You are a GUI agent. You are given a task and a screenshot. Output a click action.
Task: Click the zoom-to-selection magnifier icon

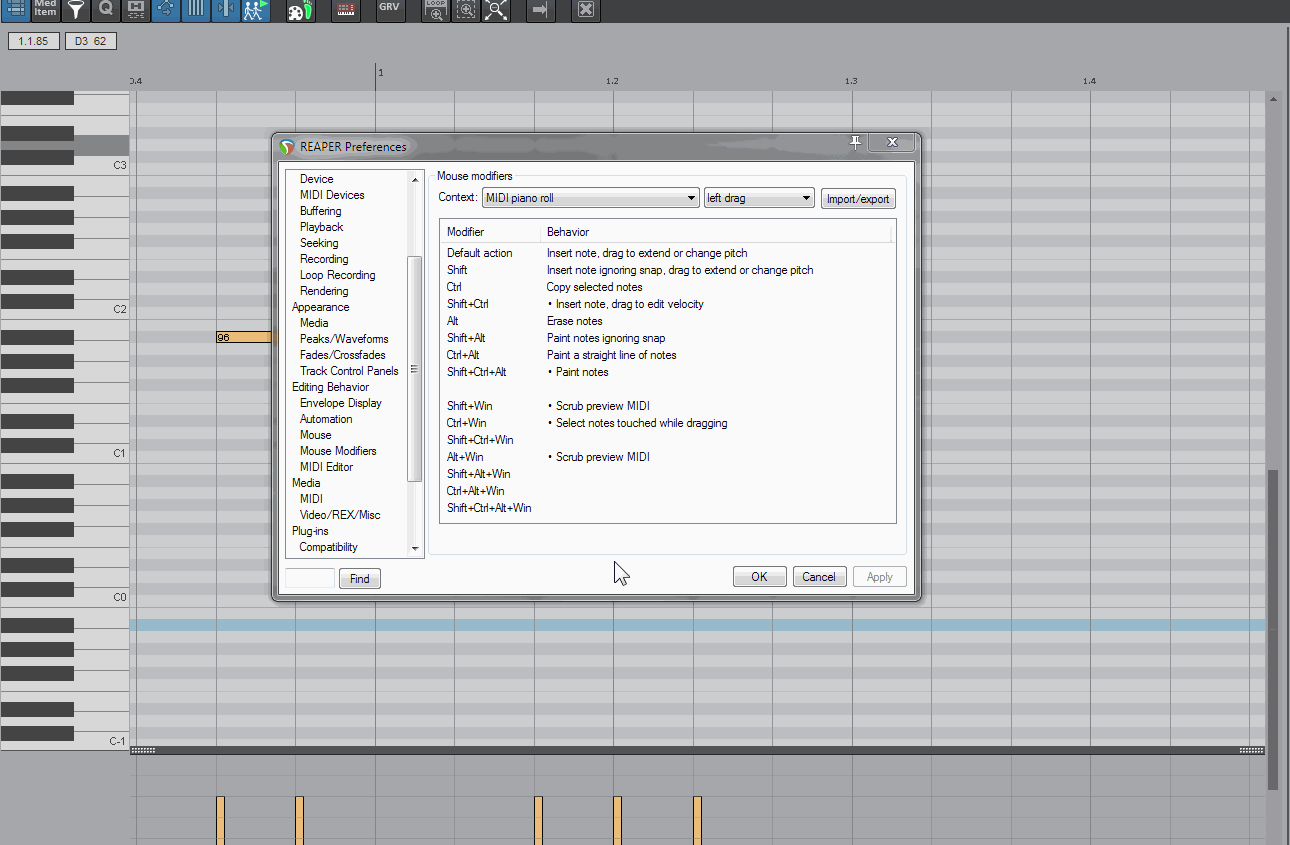pos(466,10)
